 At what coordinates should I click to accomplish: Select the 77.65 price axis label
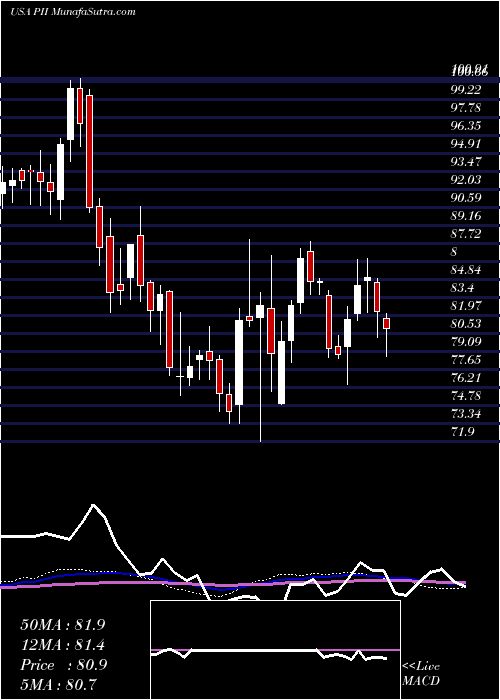466,360
